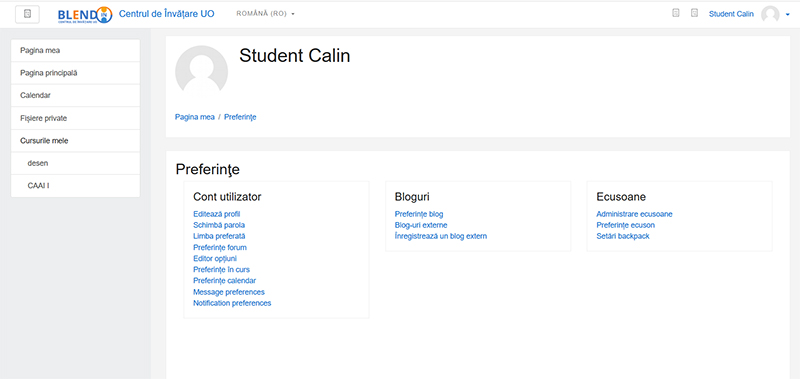
Task: Click the large Student Calin profile picture
Action: click(x=202, y=70)
